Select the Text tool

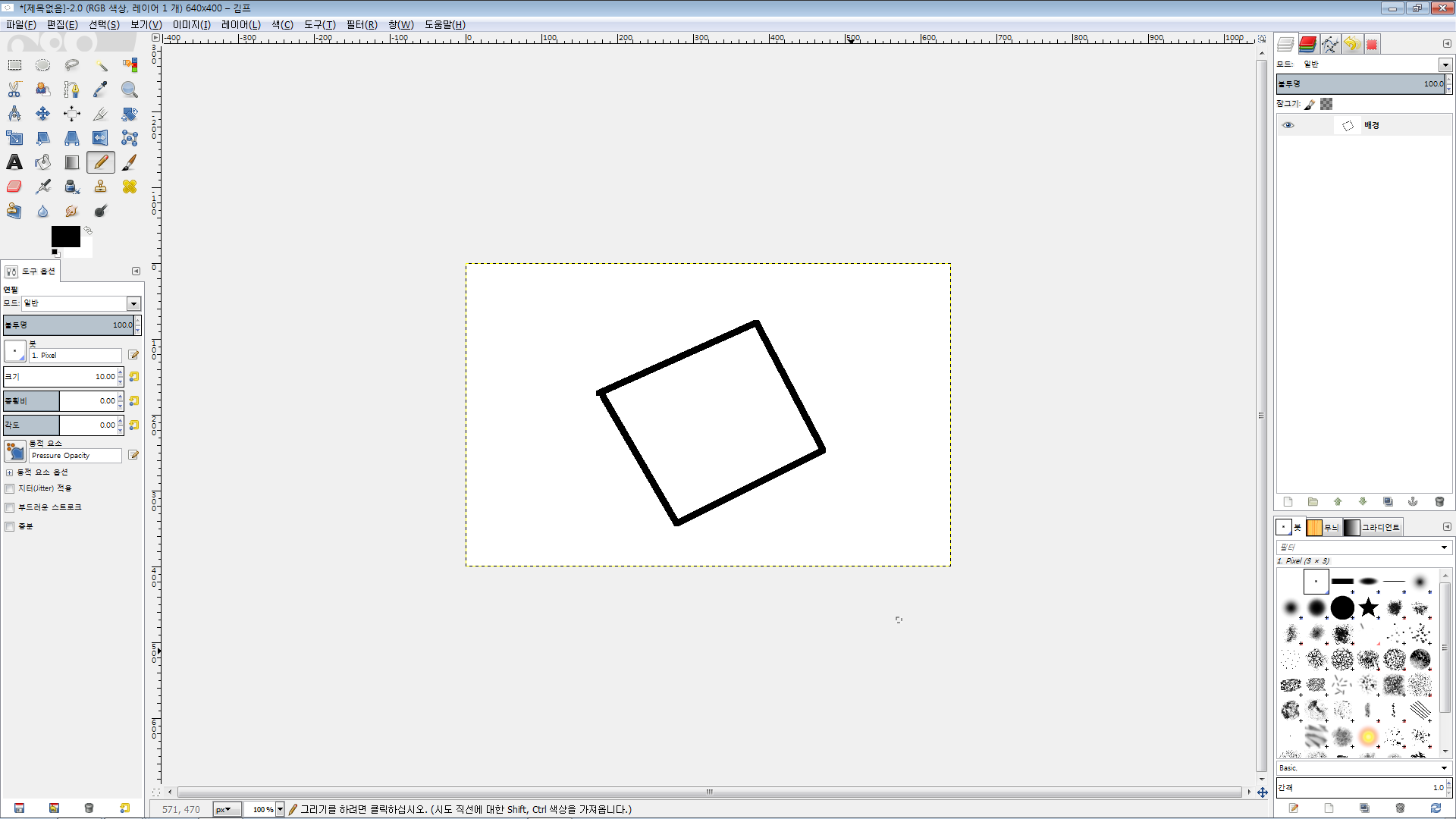point(14,162)
